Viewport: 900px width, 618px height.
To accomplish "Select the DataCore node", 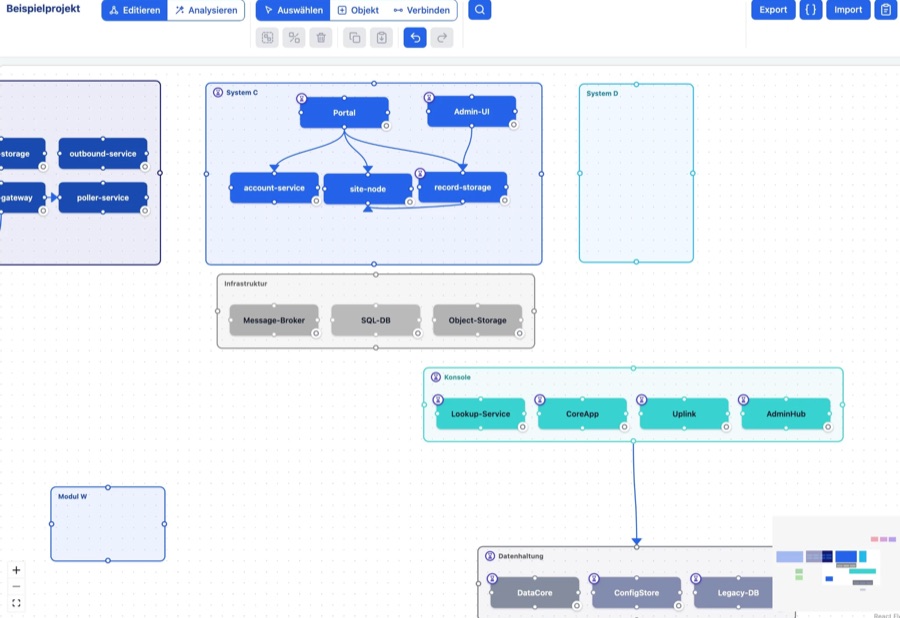I will coord(535,593).
